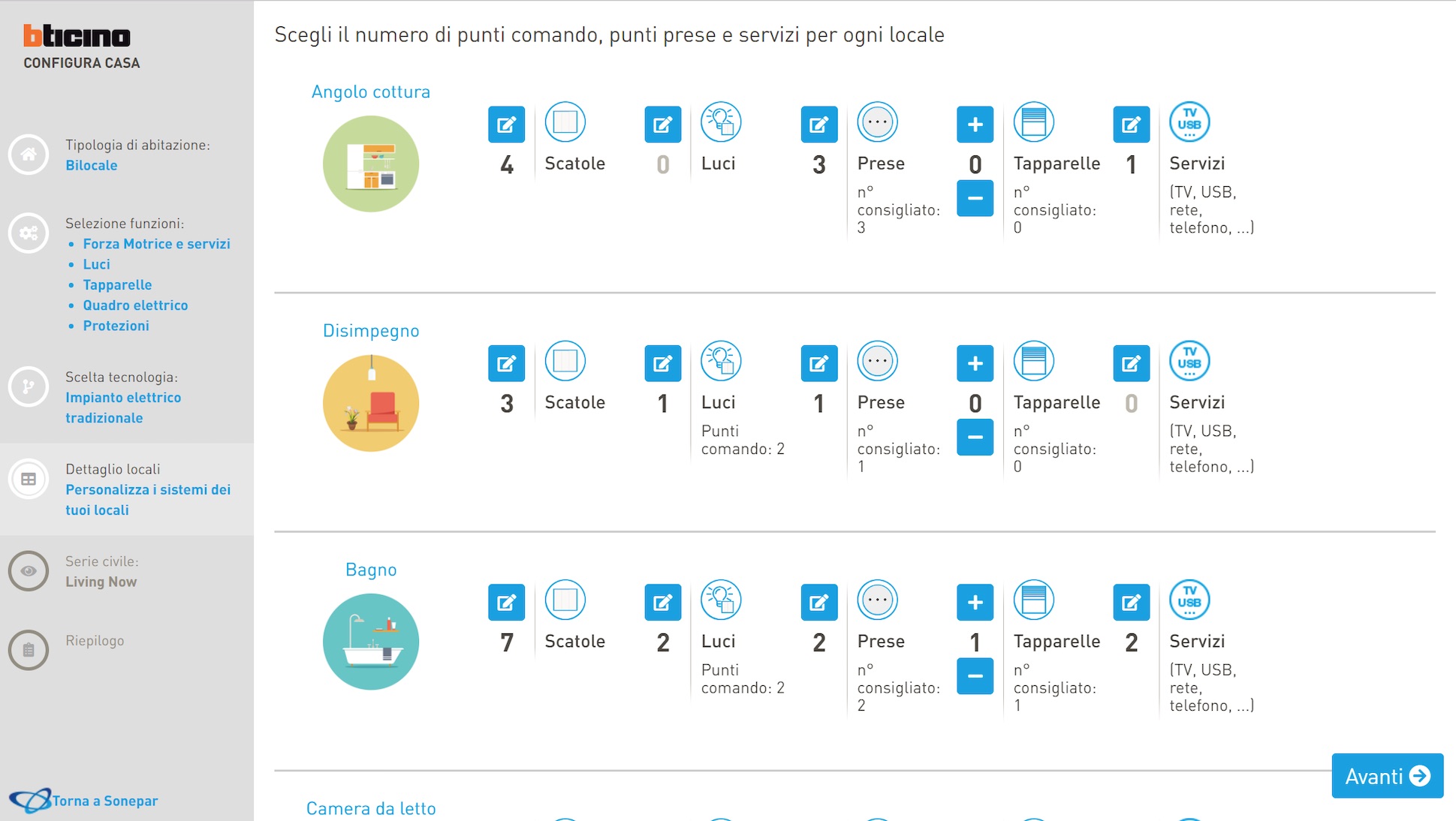Image resolution: width=1456 pixels, height=821 pixels.
Task: Decrease Tapparelle count for Bagno
Action: [x=975, y=676]
